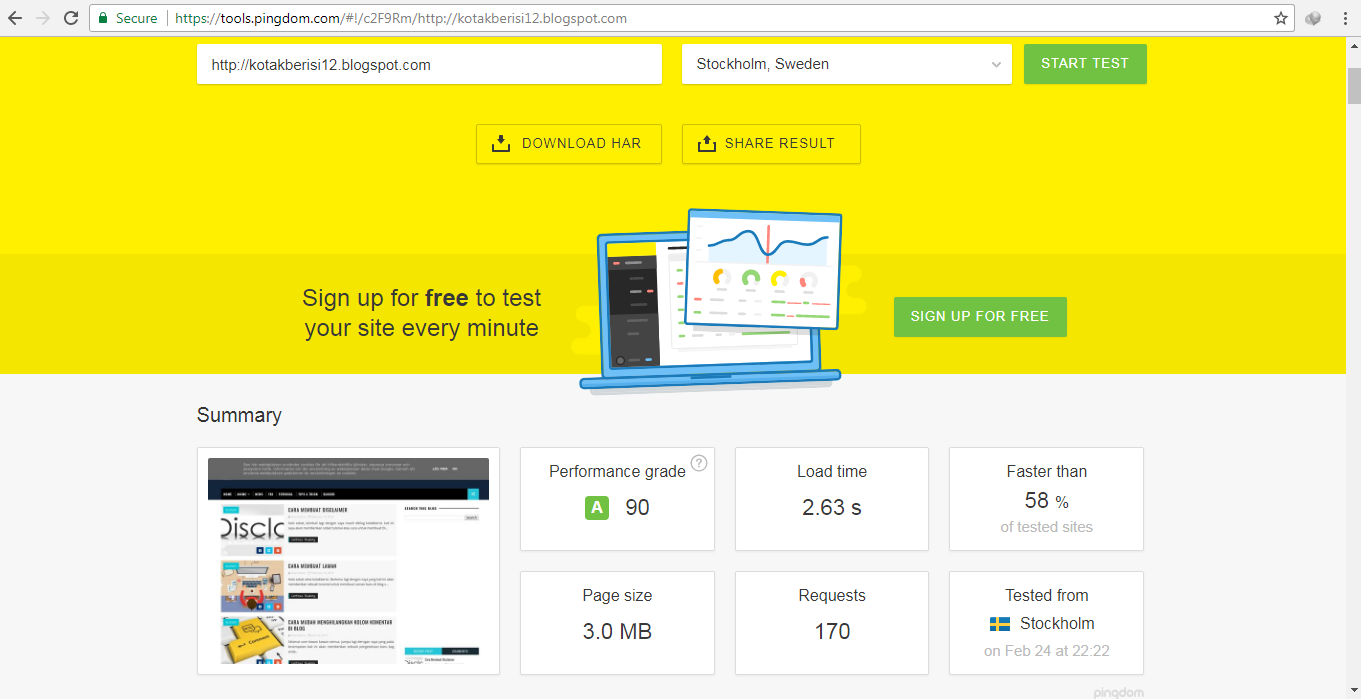Click the Faster than 58 % value
The width and height of the screenshot is (1361, 699).
click(x=1047, y=501)
